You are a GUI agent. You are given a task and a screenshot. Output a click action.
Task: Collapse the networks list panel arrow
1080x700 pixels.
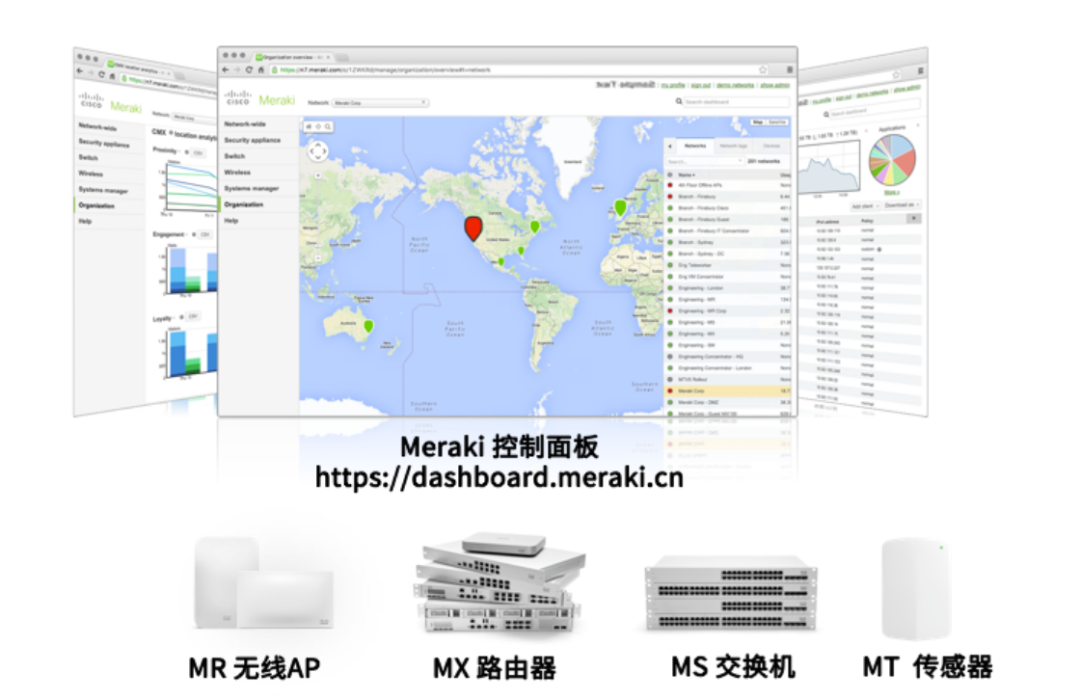(x=671, y=145)
